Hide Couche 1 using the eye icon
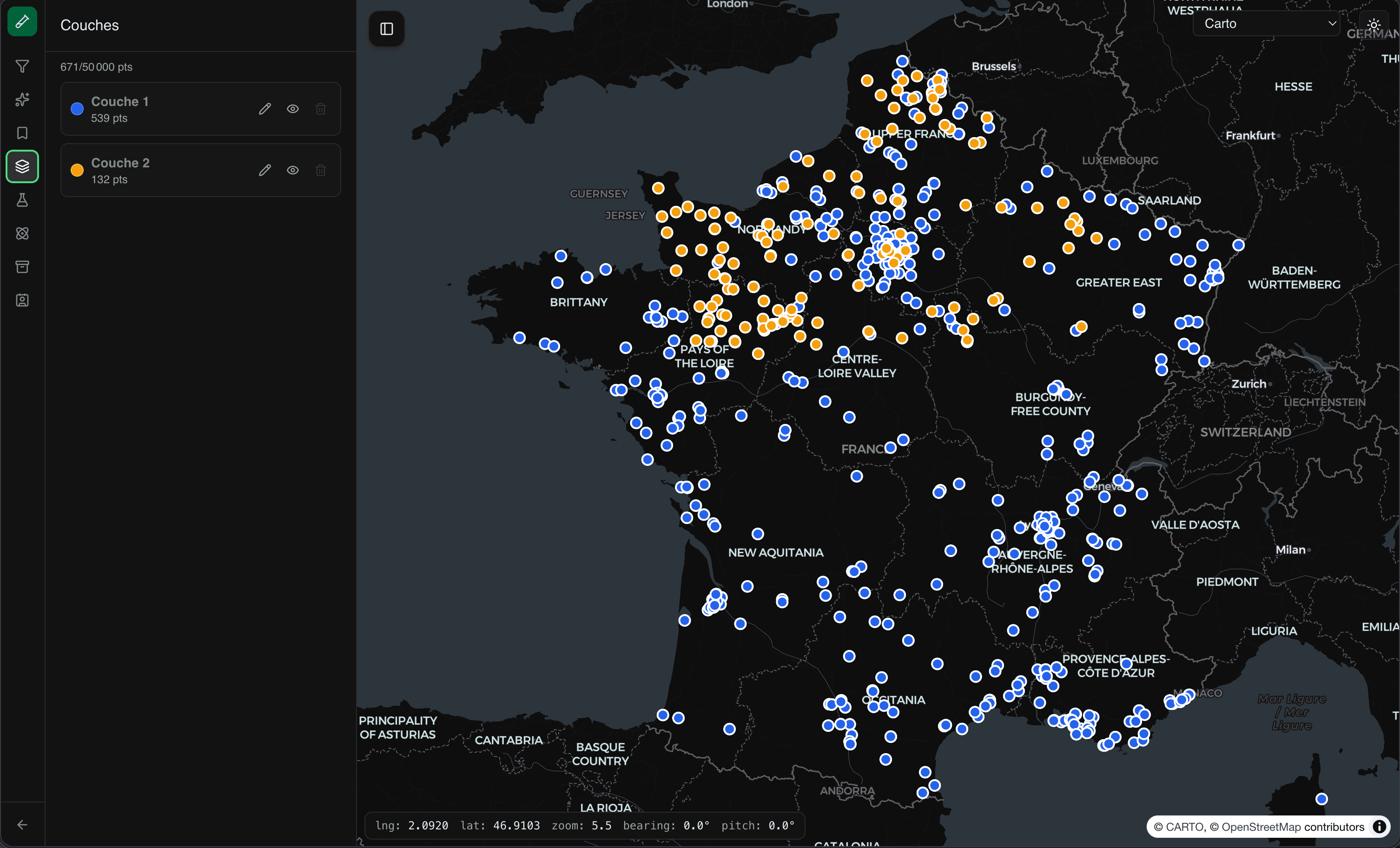This screenshot has height=848, width=1400. click(293, 109)
